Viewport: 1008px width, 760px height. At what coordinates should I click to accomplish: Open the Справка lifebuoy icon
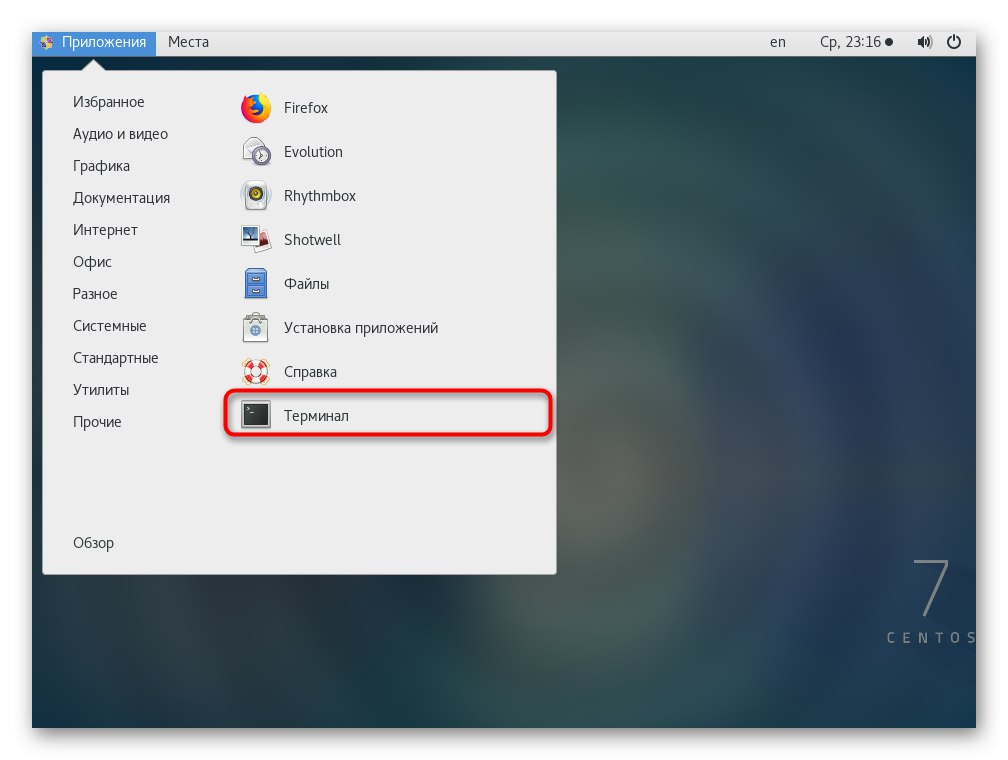click(256, 372)
